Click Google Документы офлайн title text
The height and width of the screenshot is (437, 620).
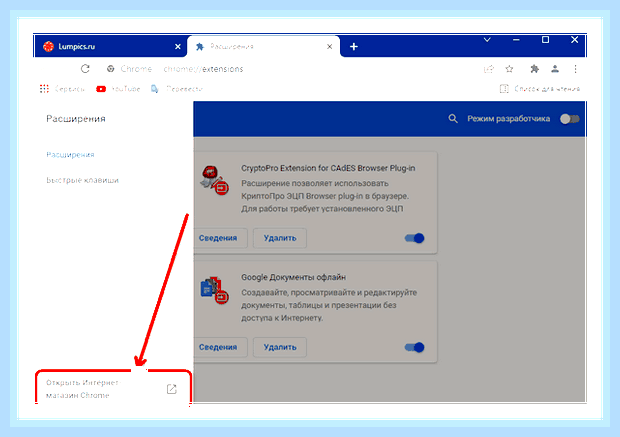pyautogui.click(x=293, y=277)
